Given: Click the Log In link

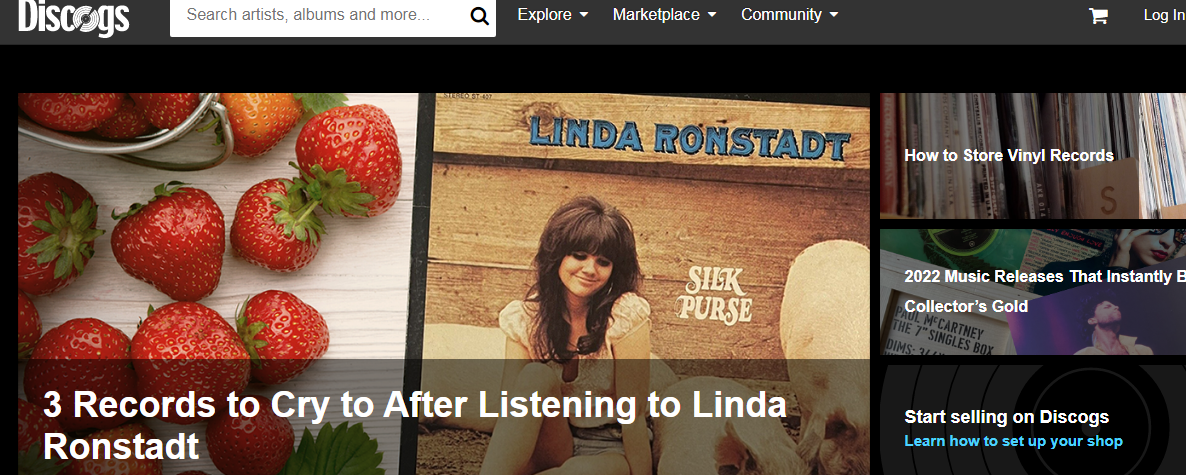Looking at the screenshot, I should [1164, 15].
